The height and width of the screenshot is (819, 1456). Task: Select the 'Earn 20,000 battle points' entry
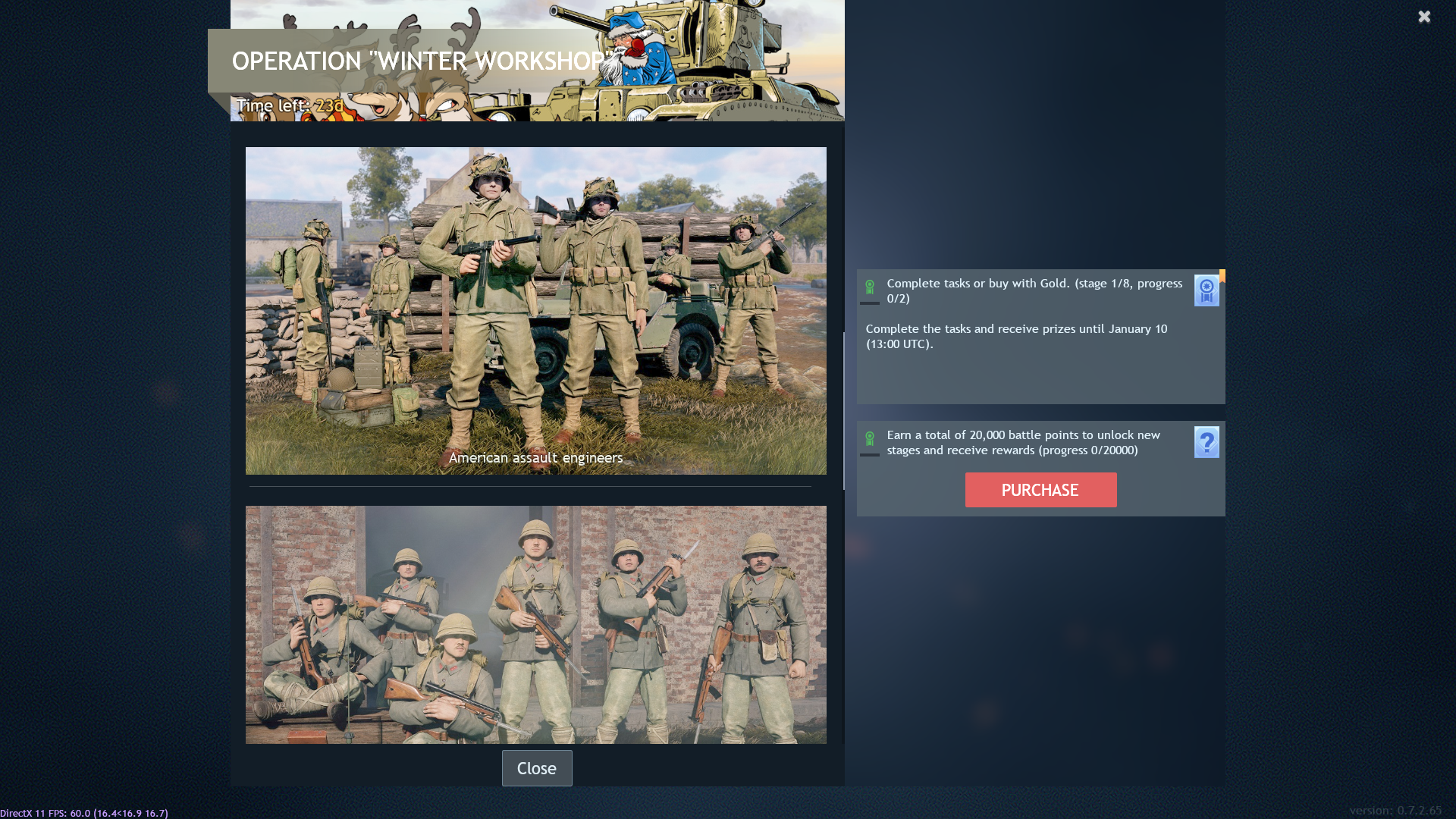click(x=1024, y=442)
